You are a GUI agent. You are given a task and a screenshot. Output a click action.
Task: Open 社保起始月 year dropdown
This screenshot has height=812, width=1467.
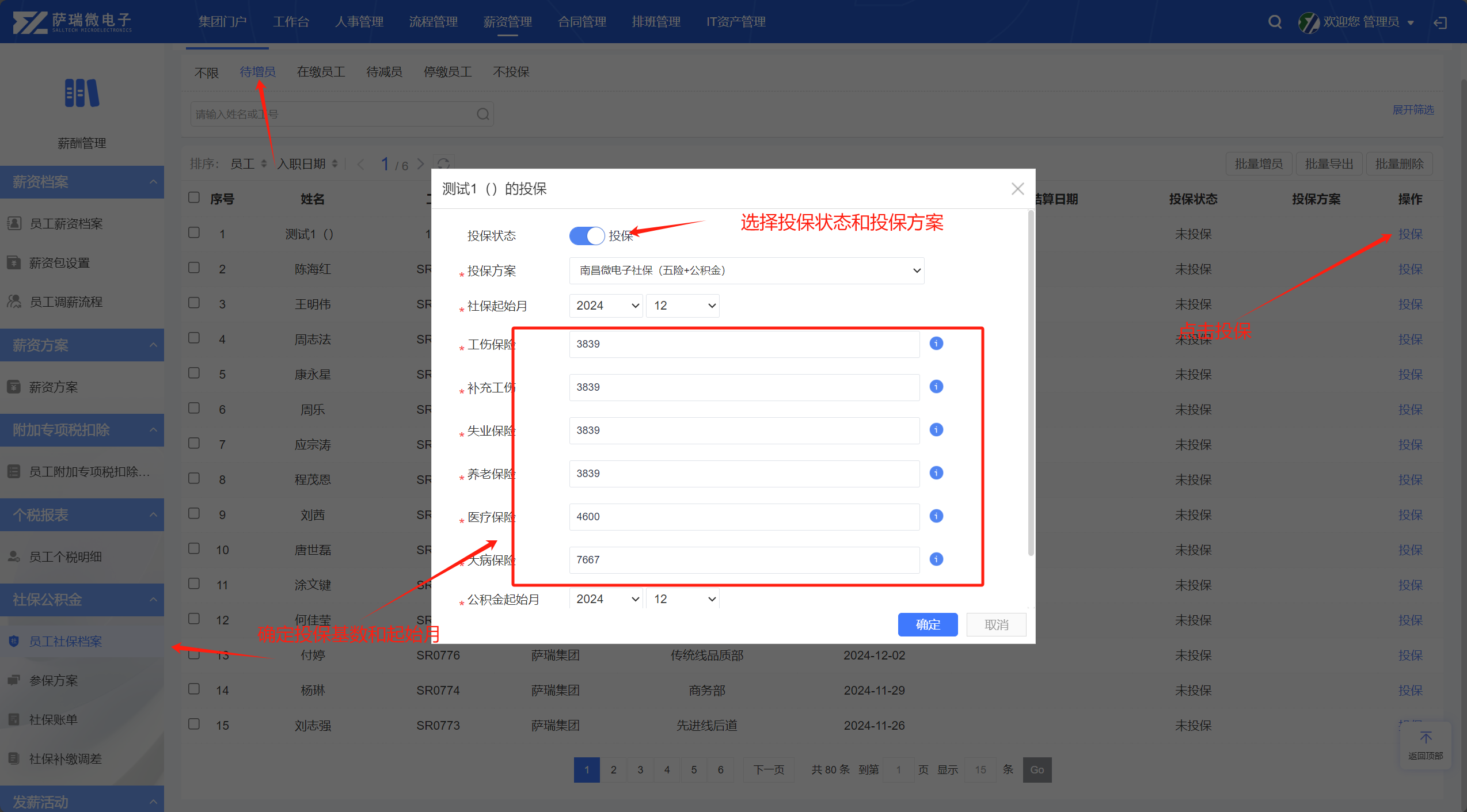(606, 306)
